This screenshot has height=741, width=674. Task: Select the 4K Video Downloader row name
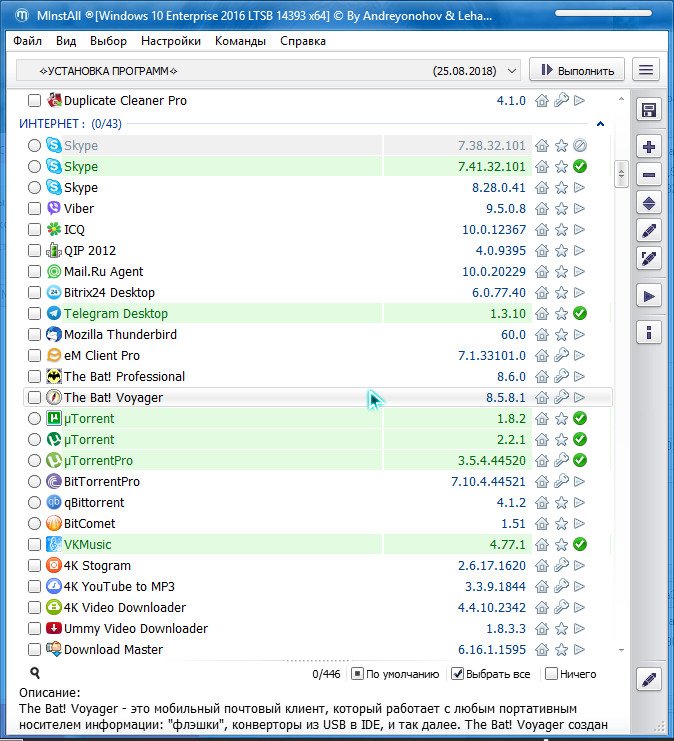pyautogui.click(x=125, y=607)
